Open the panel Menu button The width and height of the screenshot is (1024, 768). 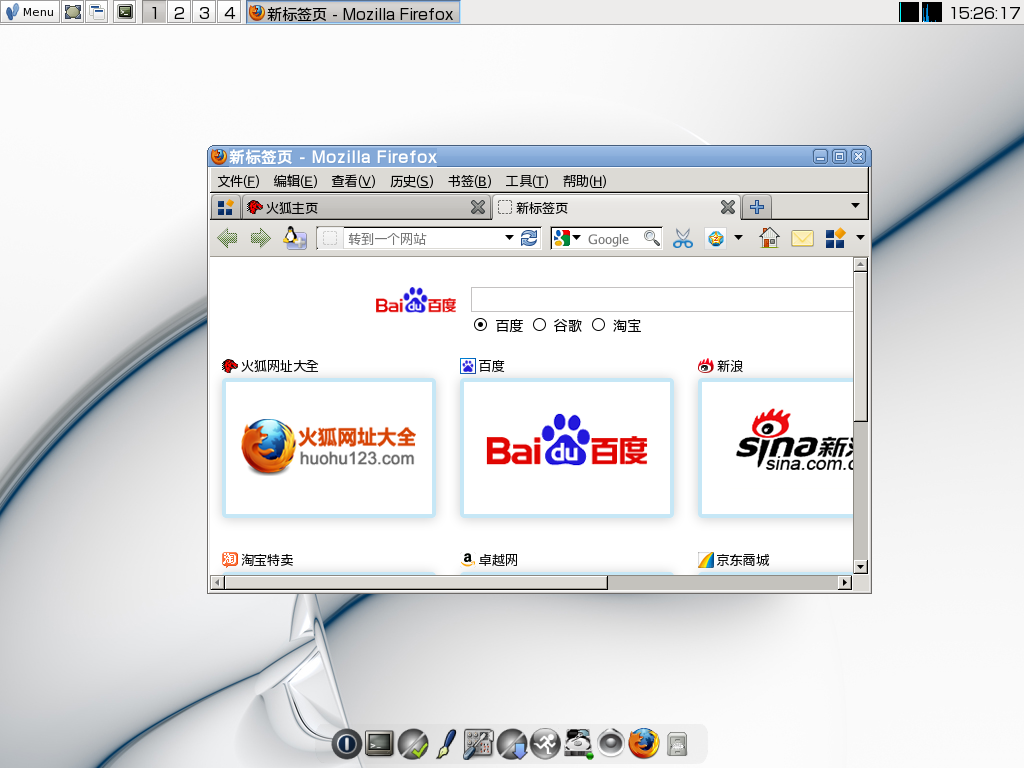pyautogui.click(x=30, y=12)
